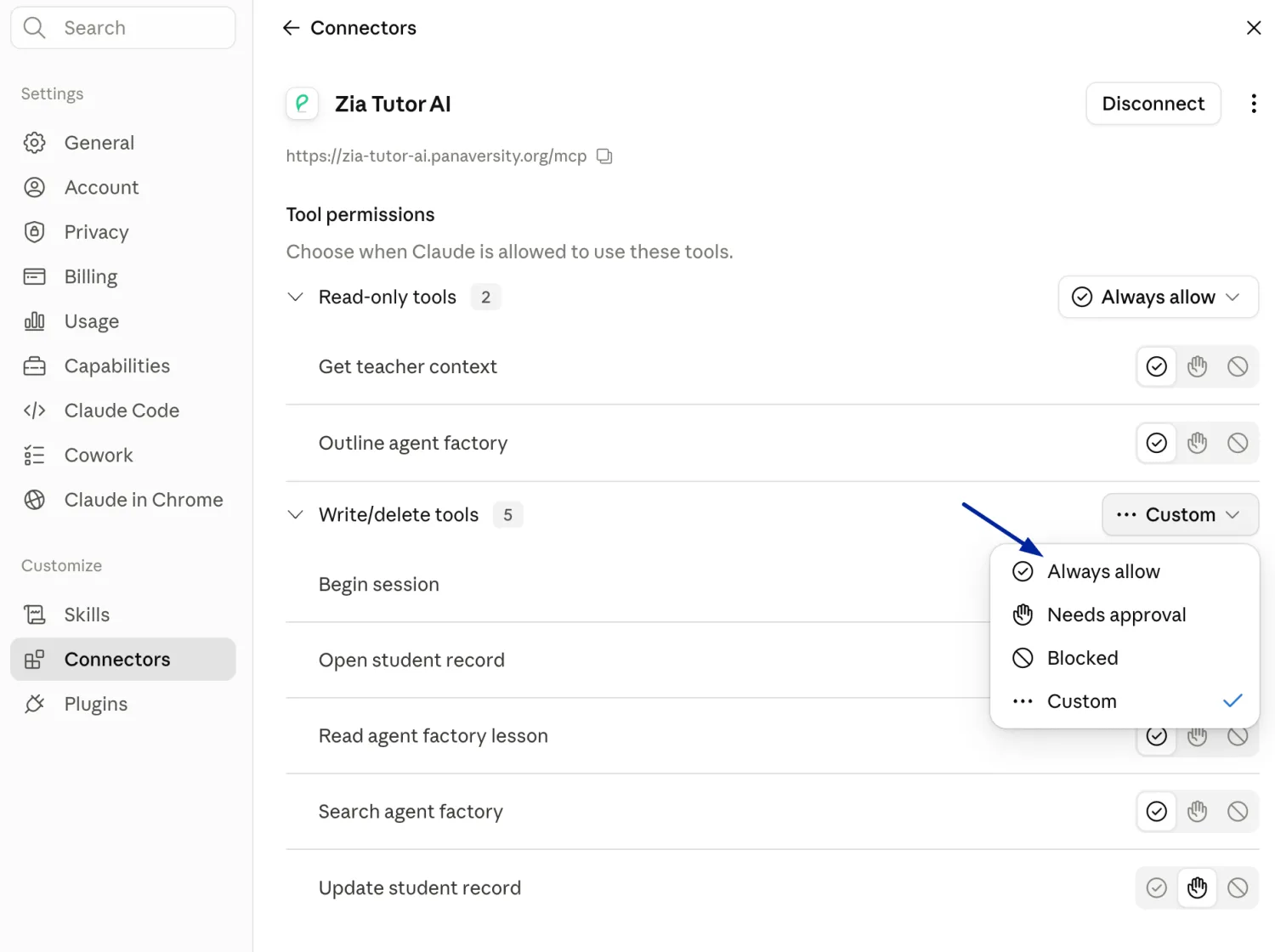
Task: Go to the Account settings page
Action: tap(123, 188)
